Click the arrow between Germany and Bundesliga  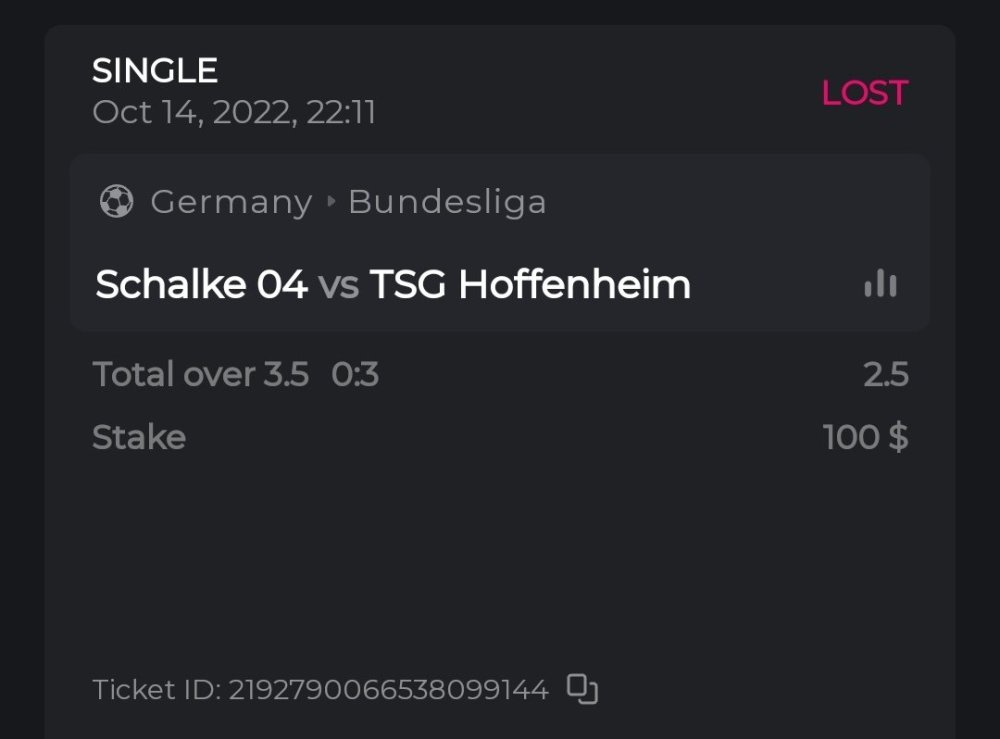[331, 202]
